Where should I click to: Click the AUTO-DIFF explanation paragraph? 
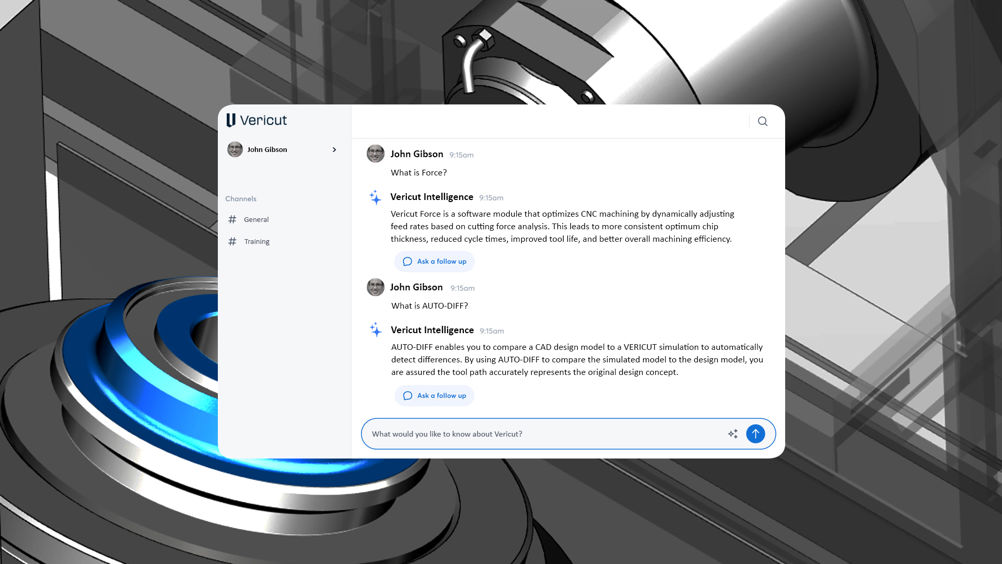point(577,360)
